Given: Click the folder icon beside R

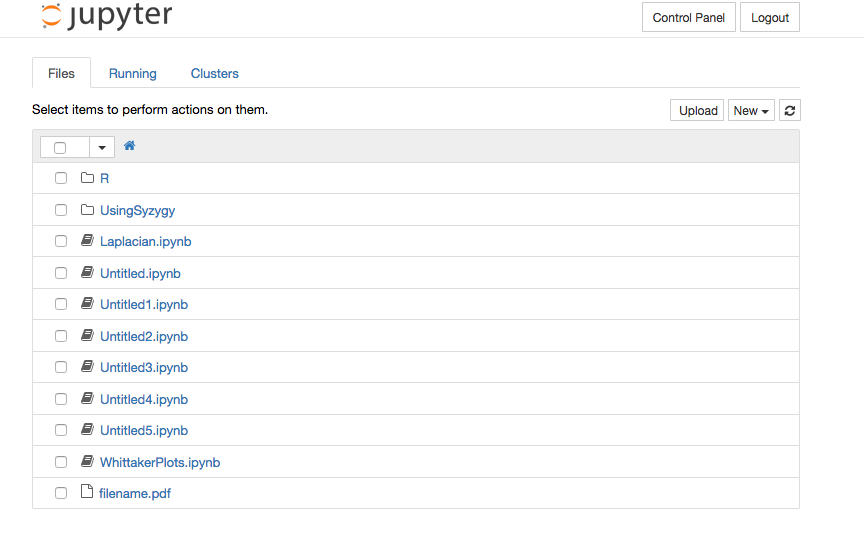Looking at the screenshot, I should [87, 178].
